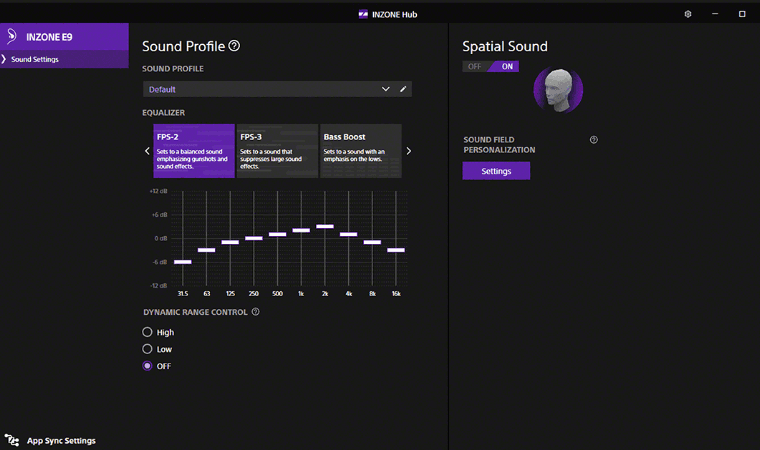Edit the sound profile with pencil icon
Image resolution: width=760 pixels, height=450 pixels.
pyautogui.click(x=404, y=89)
